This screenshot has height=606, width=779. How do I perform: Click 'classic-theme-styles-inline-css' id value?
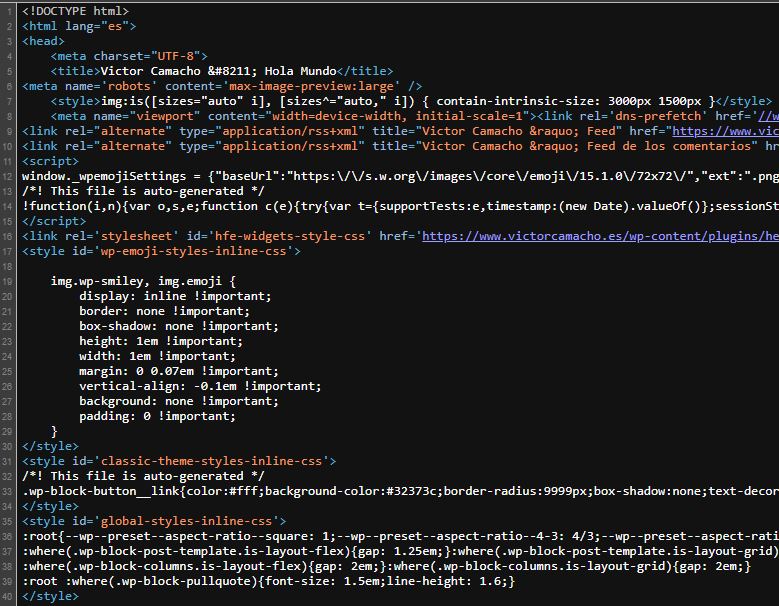point(211,461)
